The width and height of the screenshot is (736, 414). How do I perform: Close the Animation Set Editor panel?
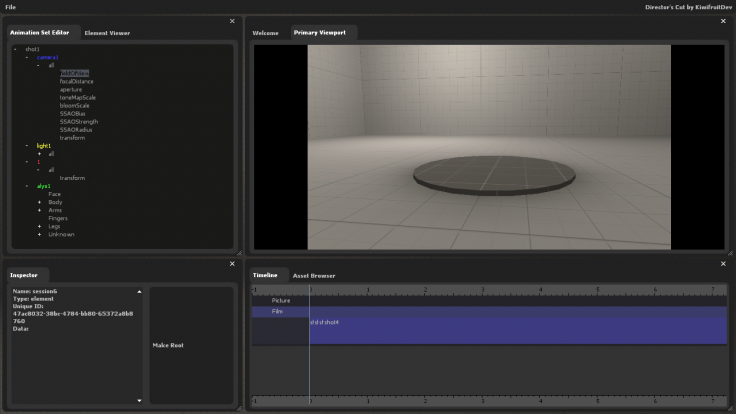[232, 21]
